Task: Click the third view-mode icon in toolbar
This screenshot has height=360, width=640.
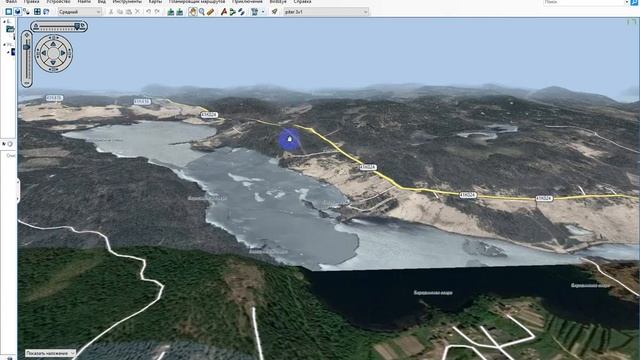Action: (x=27, y=12)
